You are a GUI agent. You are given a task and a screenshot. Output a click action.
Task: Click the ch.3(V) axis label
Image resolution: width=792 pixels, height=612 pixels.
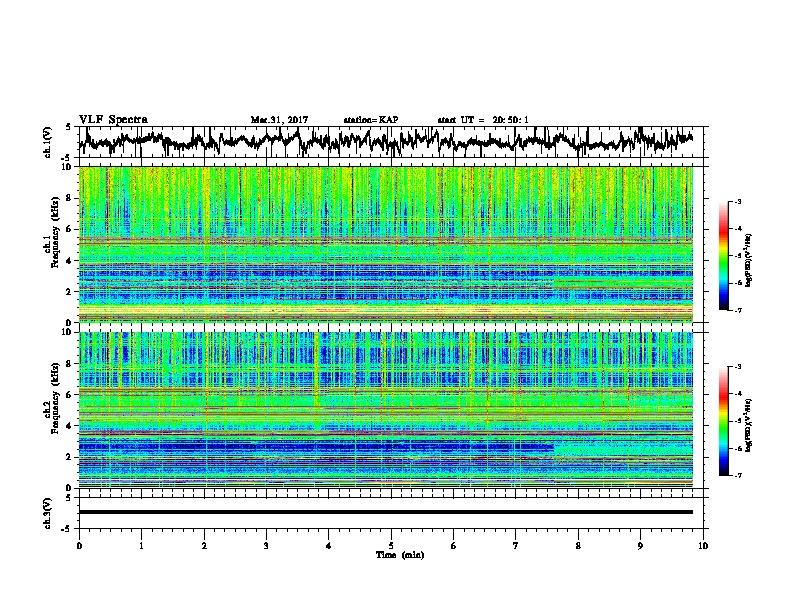click(x=48, y=513)
